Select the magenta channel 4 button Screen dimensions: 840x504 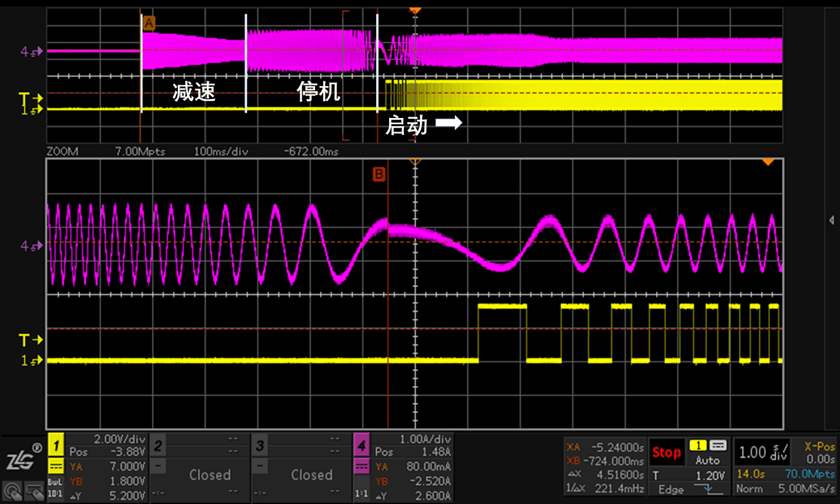pos(360,443)
